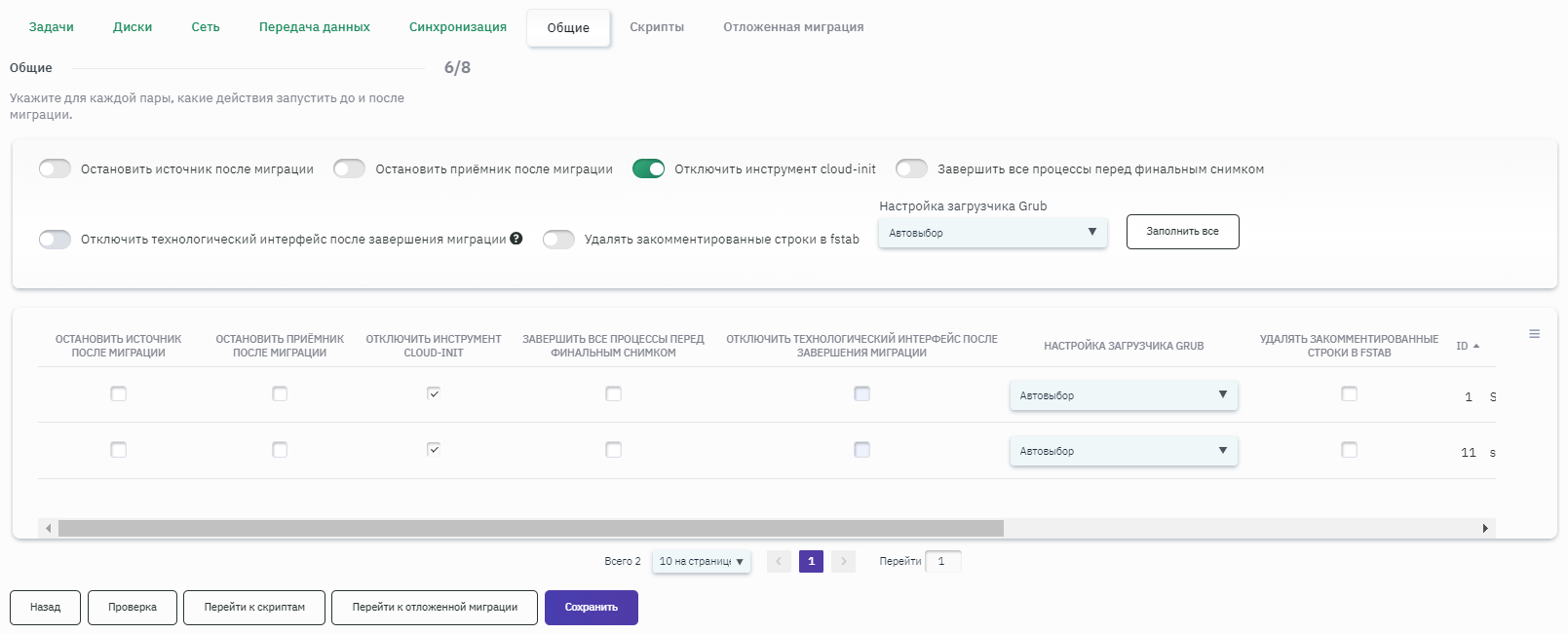Disable the 'Отключить инструмент cloud-init' switch

point(648,168)
